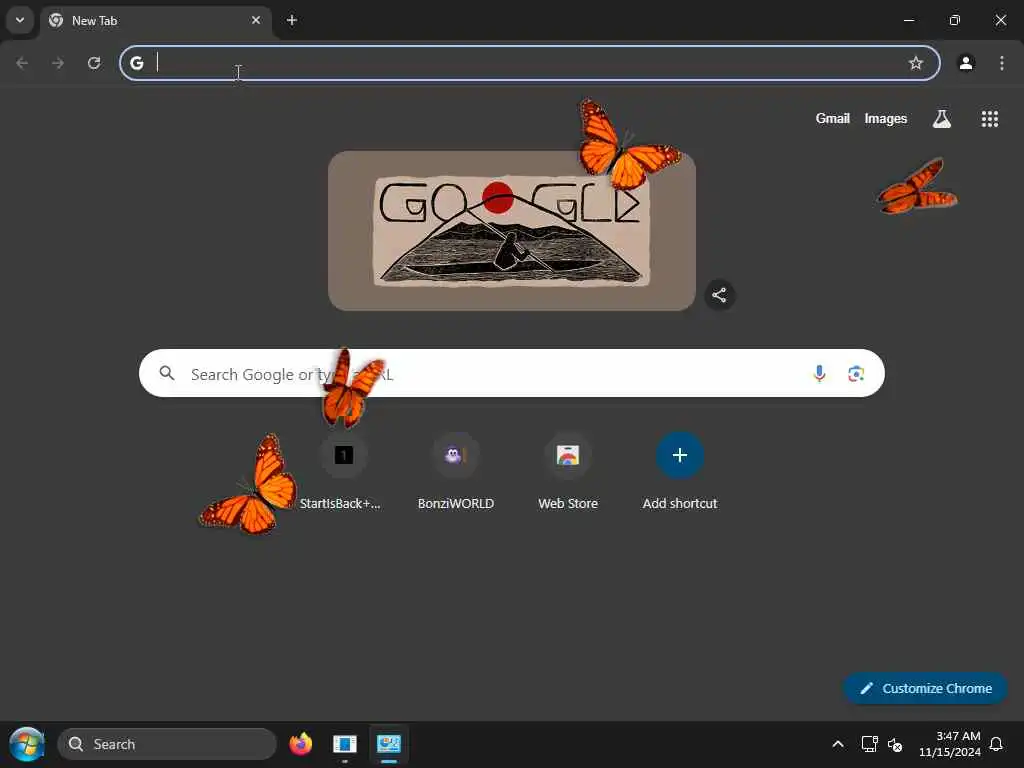This screenshot has height=768, width=1024.
Task: Start voice search with microphone icon
Action: point(819,373)
